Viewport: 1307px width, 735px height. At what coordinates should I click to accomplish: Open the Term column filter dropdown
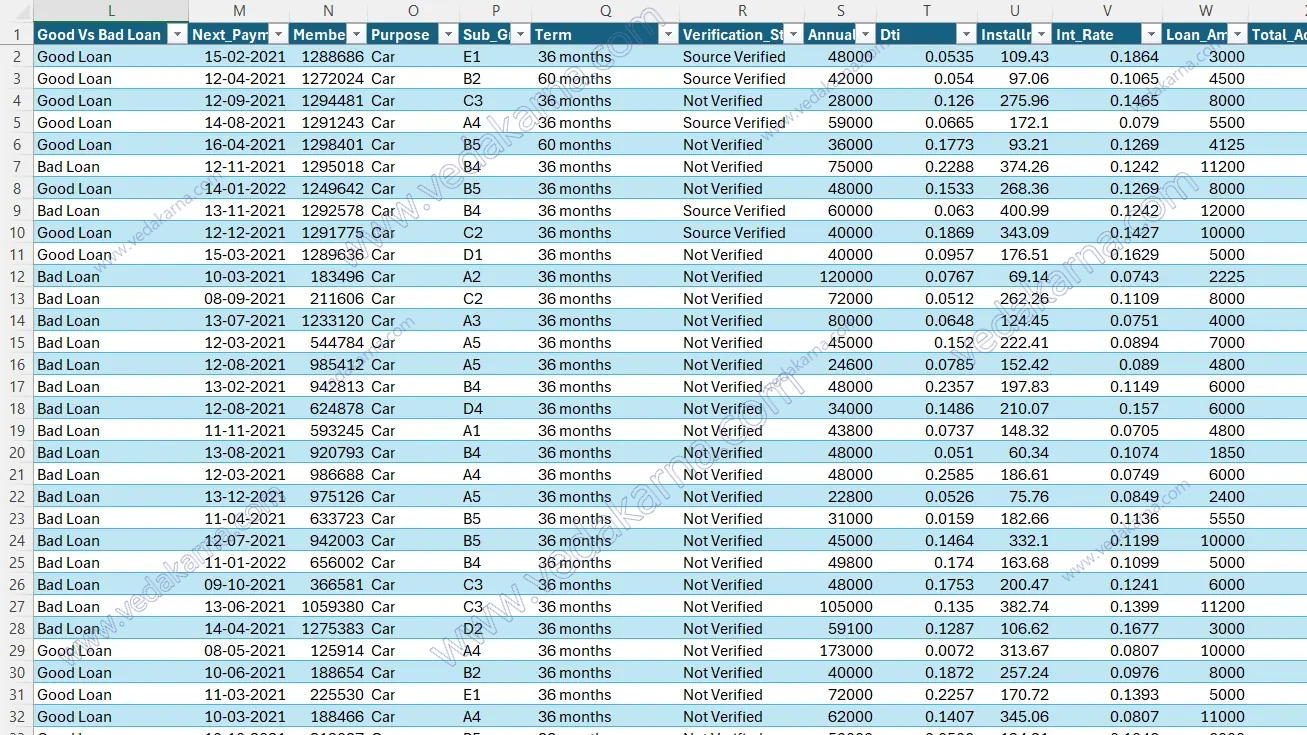pyautogui.click(x=668, y=34)
